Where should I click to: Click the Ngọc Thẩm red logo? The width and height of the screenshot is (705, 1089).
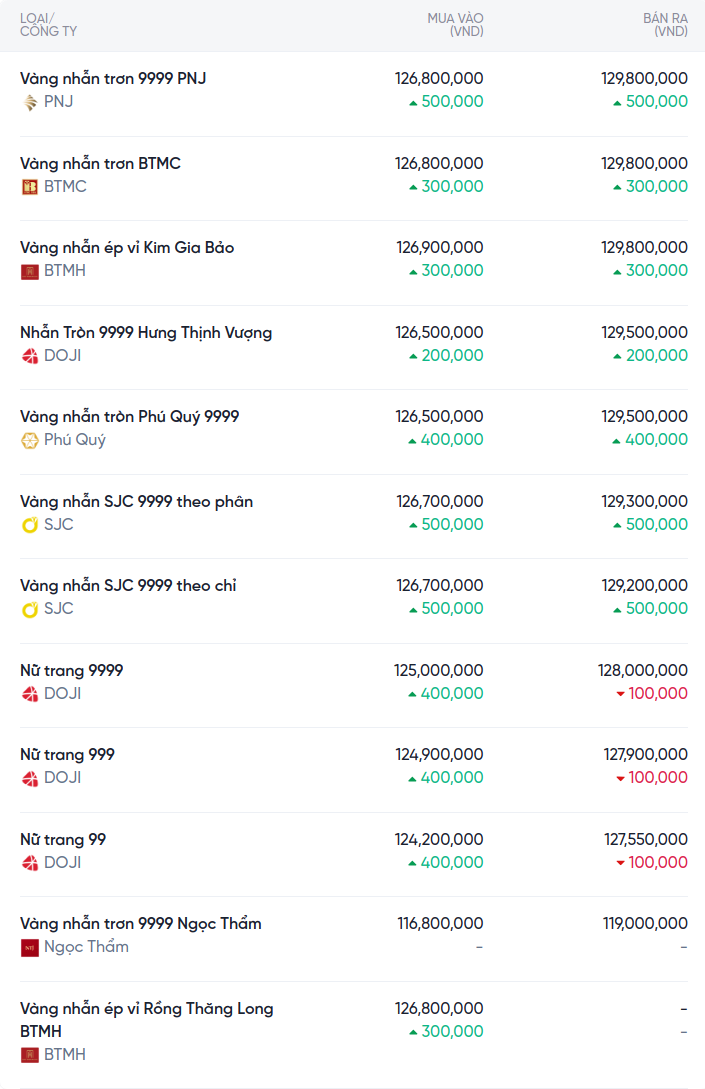pos(30,947)
